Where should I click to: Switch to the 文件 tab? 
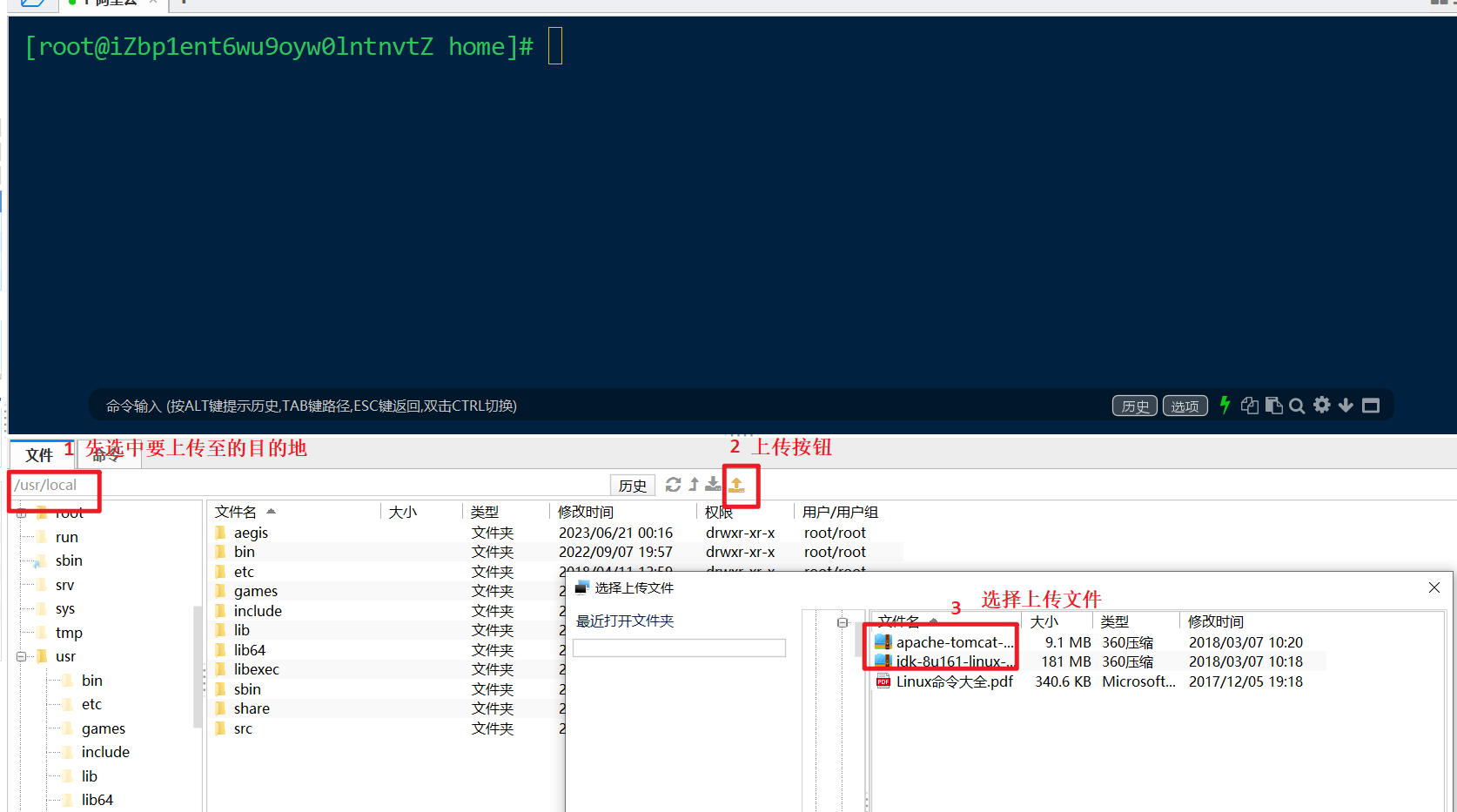click(39, 455)
